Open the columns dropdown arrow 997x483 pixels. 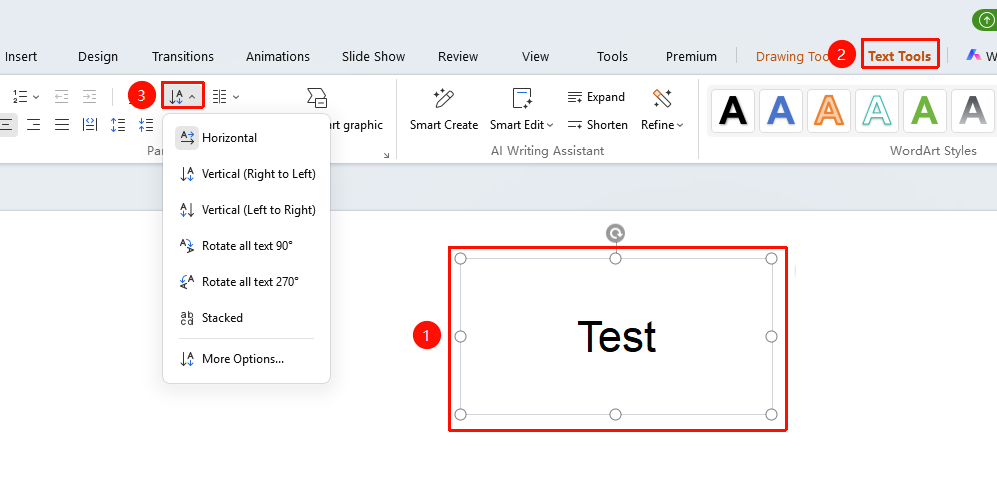click(236, 97)
